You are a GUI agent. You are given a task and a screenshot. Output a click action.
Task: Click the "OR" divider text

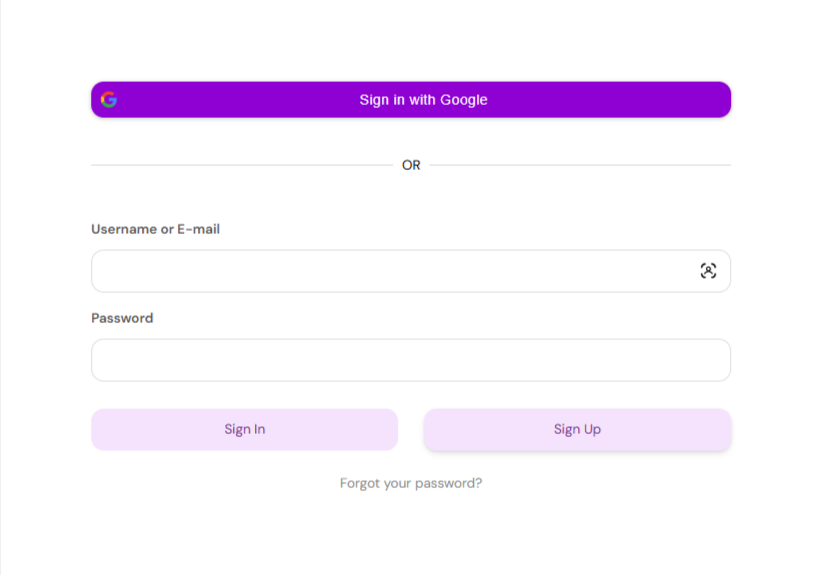point(411,165)
